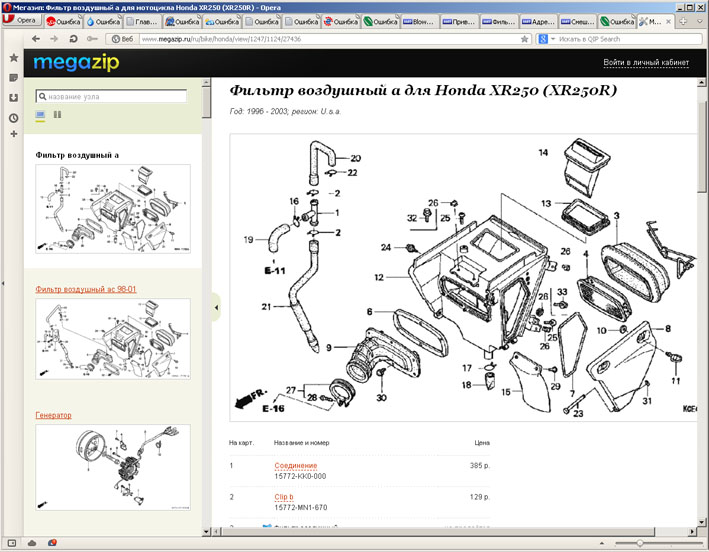Open the Downloads panel in the sidebar
Image resolution: width=709 pixels, height=552 pixels.
point(13,98)
